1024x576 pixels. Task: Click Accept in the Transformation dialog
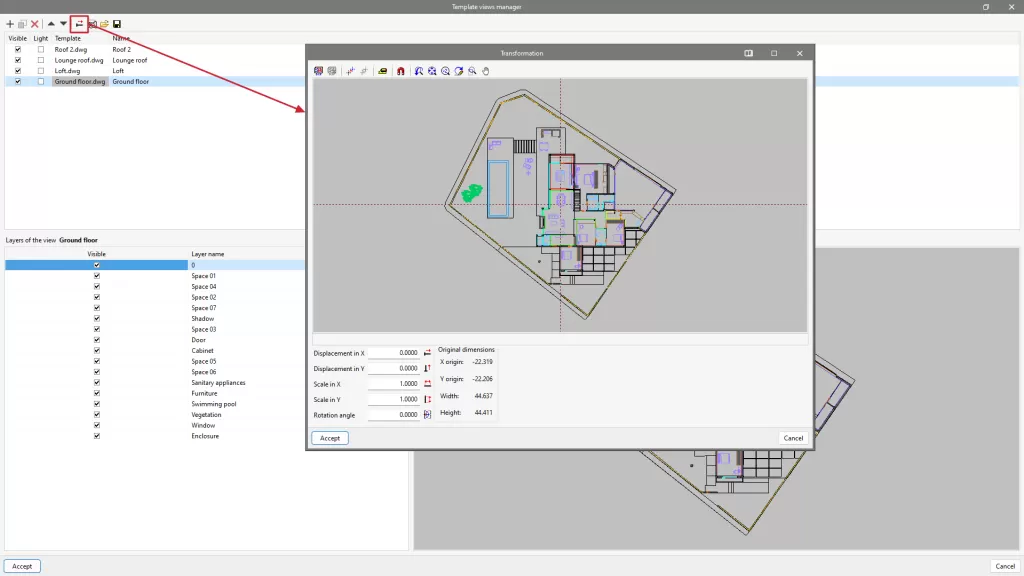330,438
